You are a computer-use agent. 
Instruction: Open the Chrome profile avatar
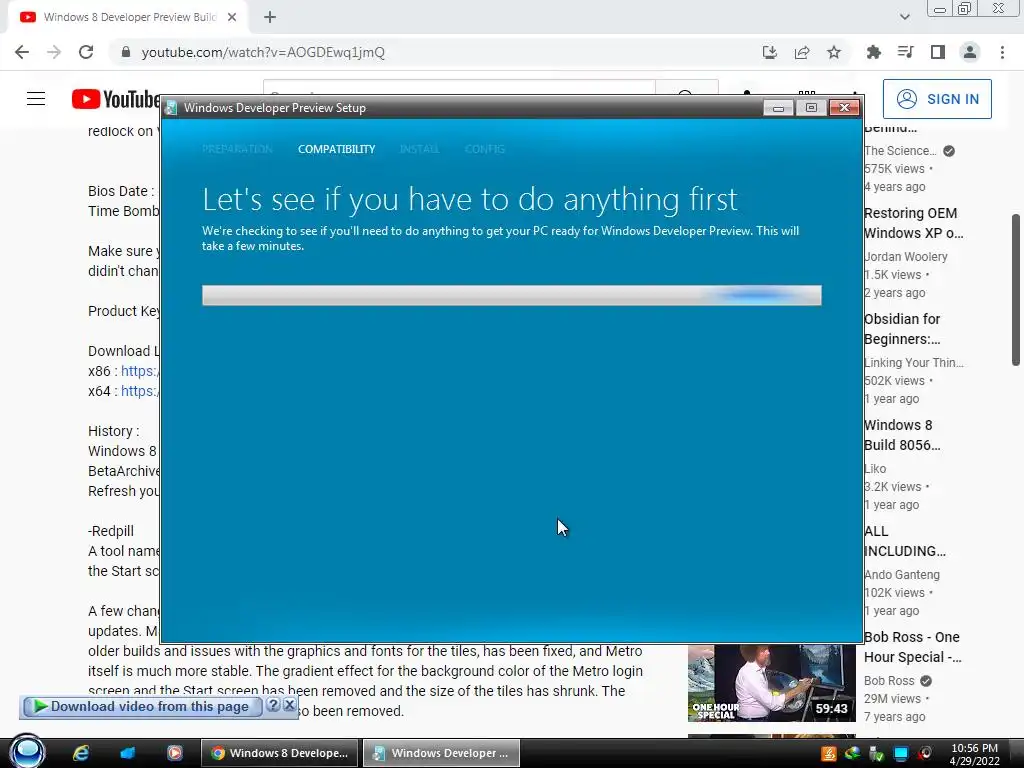point(970,52)
